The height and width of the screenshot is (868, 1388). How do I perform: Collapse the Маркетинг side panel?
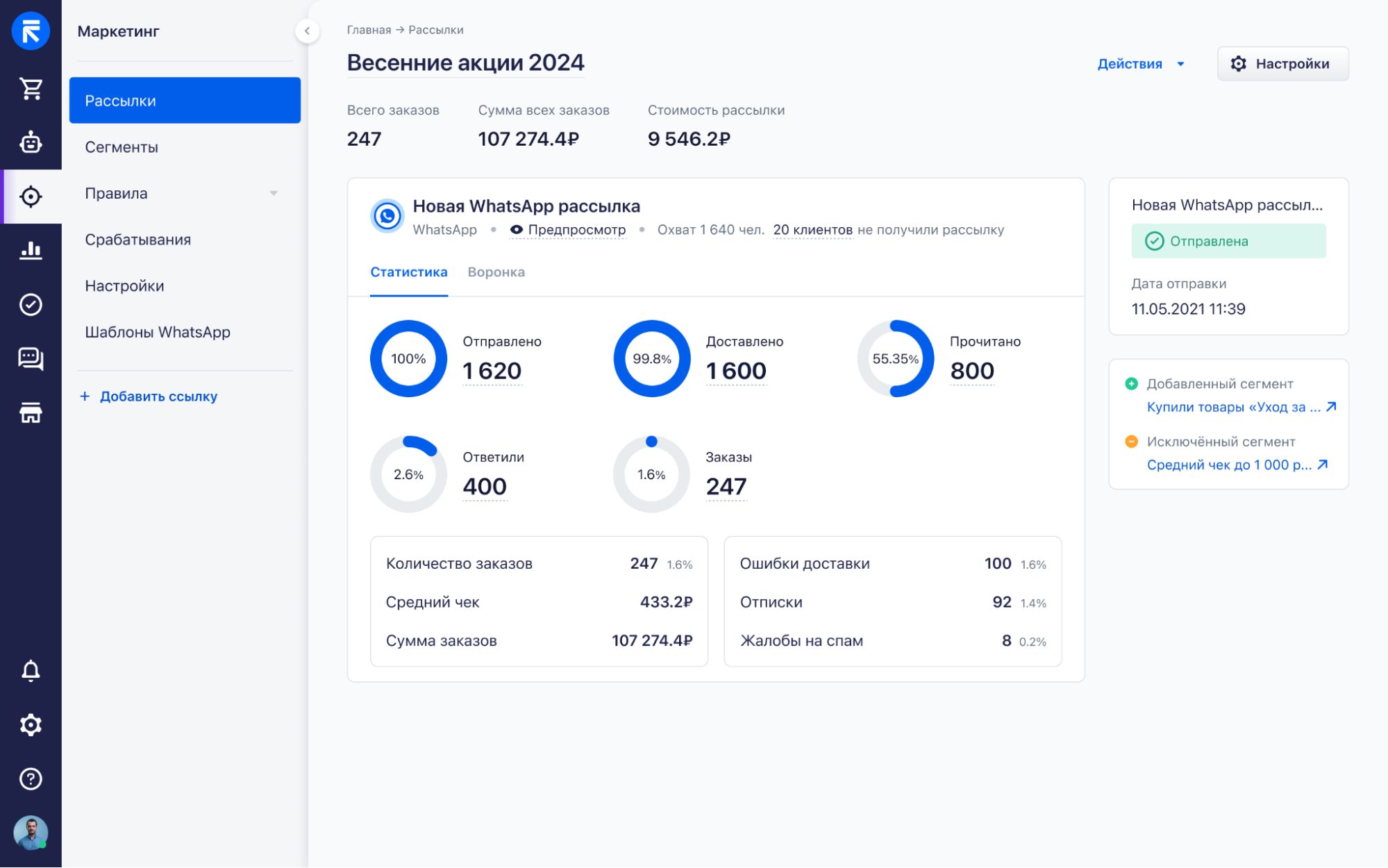tap(307, 31)
